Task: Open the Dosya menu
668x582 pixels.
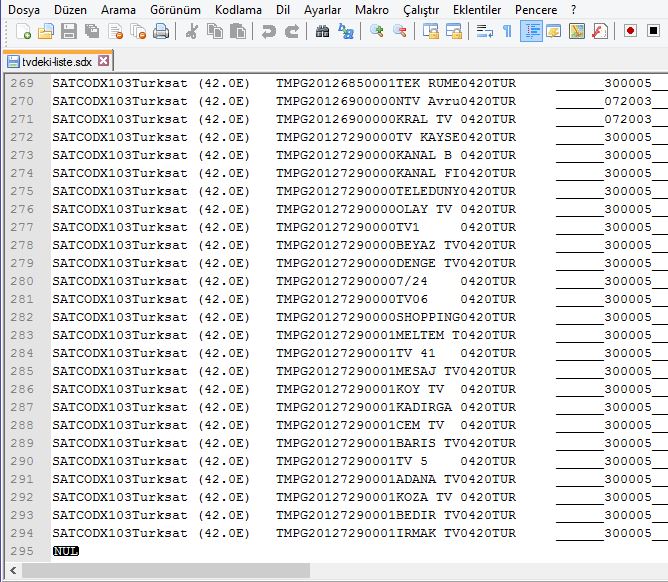Action: pyautogui.click(x=24, y=10)
